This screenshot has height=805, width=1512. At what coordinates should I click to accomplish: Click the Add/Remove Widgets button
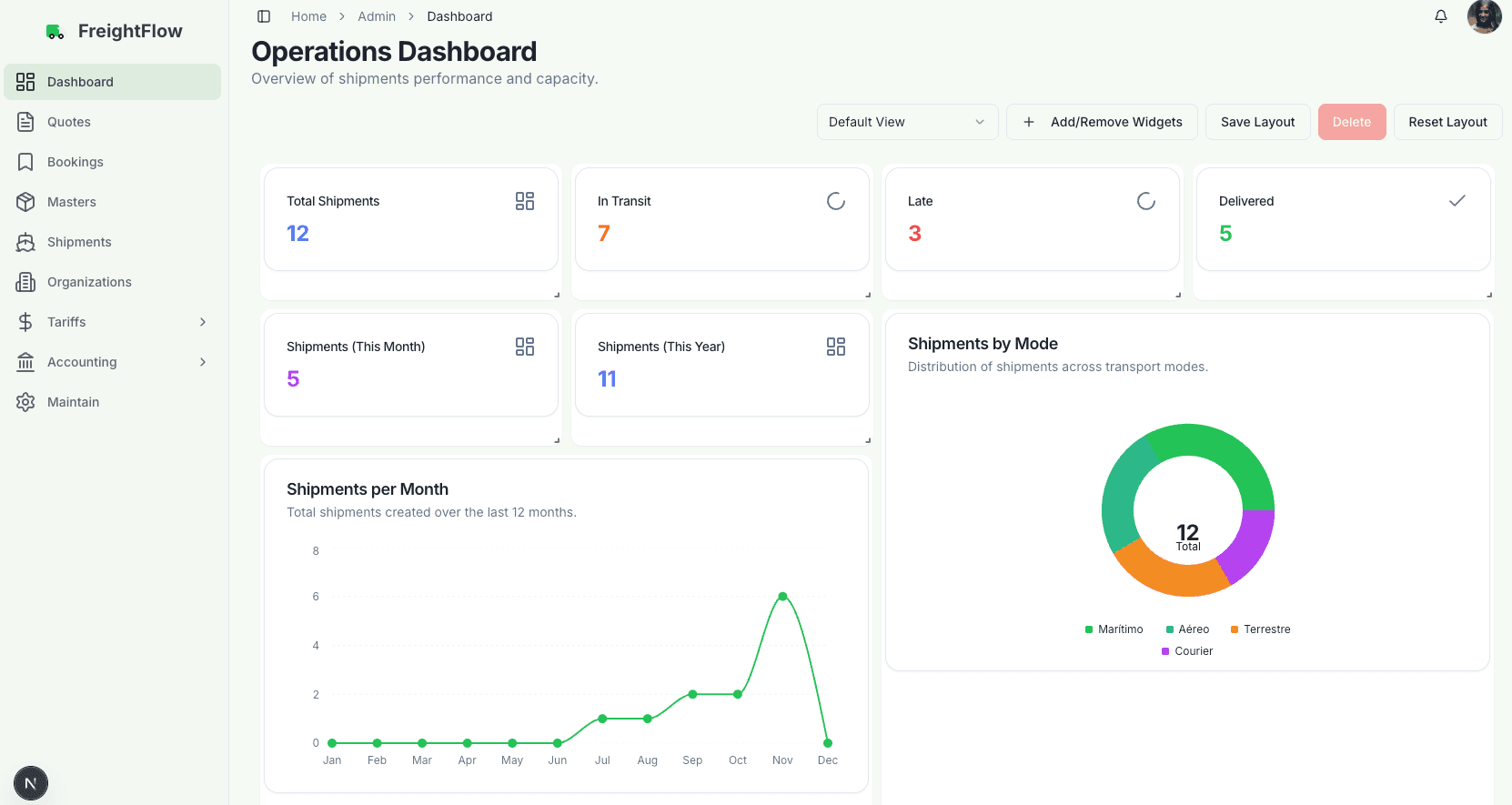(1102, 122)
